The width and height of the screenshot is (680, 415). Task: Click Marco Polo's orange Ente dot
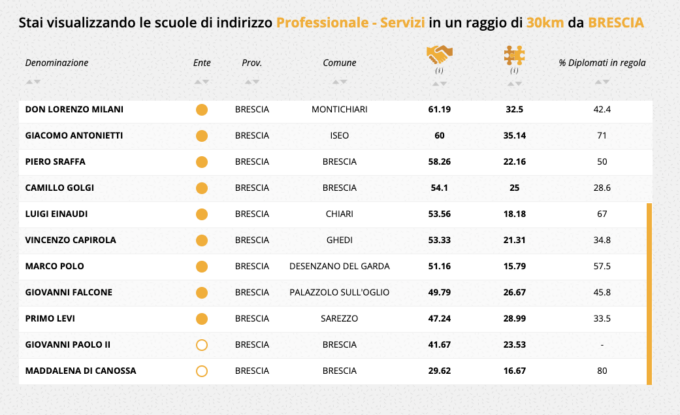click(x=201, y=266)
